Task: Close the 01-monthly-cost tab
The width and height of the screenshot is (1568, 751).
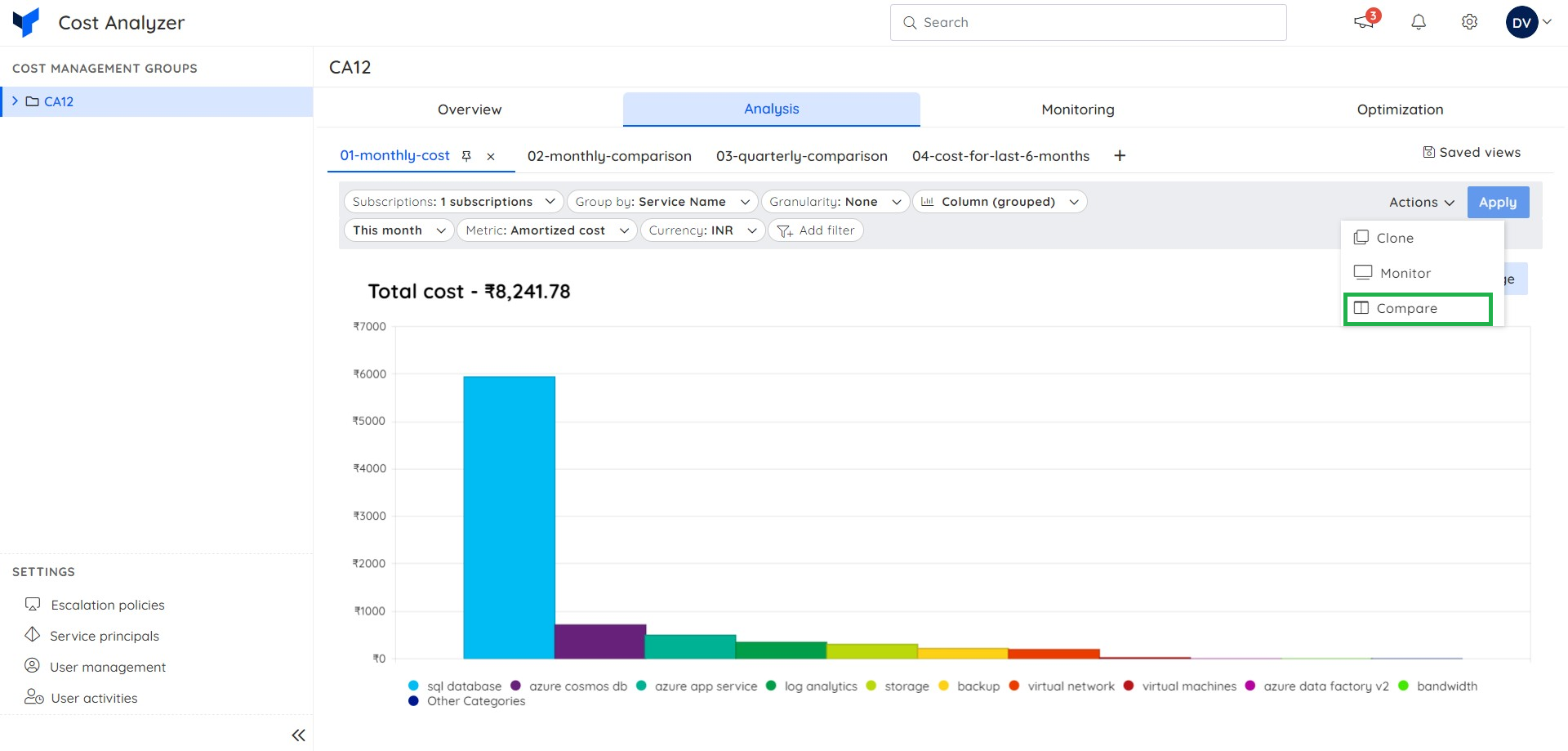Action: coord(491,157)
